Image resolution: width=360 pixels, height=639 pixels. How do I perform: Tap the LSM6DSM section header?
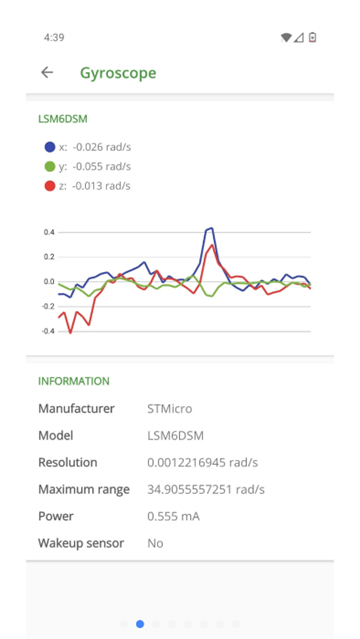63,119
